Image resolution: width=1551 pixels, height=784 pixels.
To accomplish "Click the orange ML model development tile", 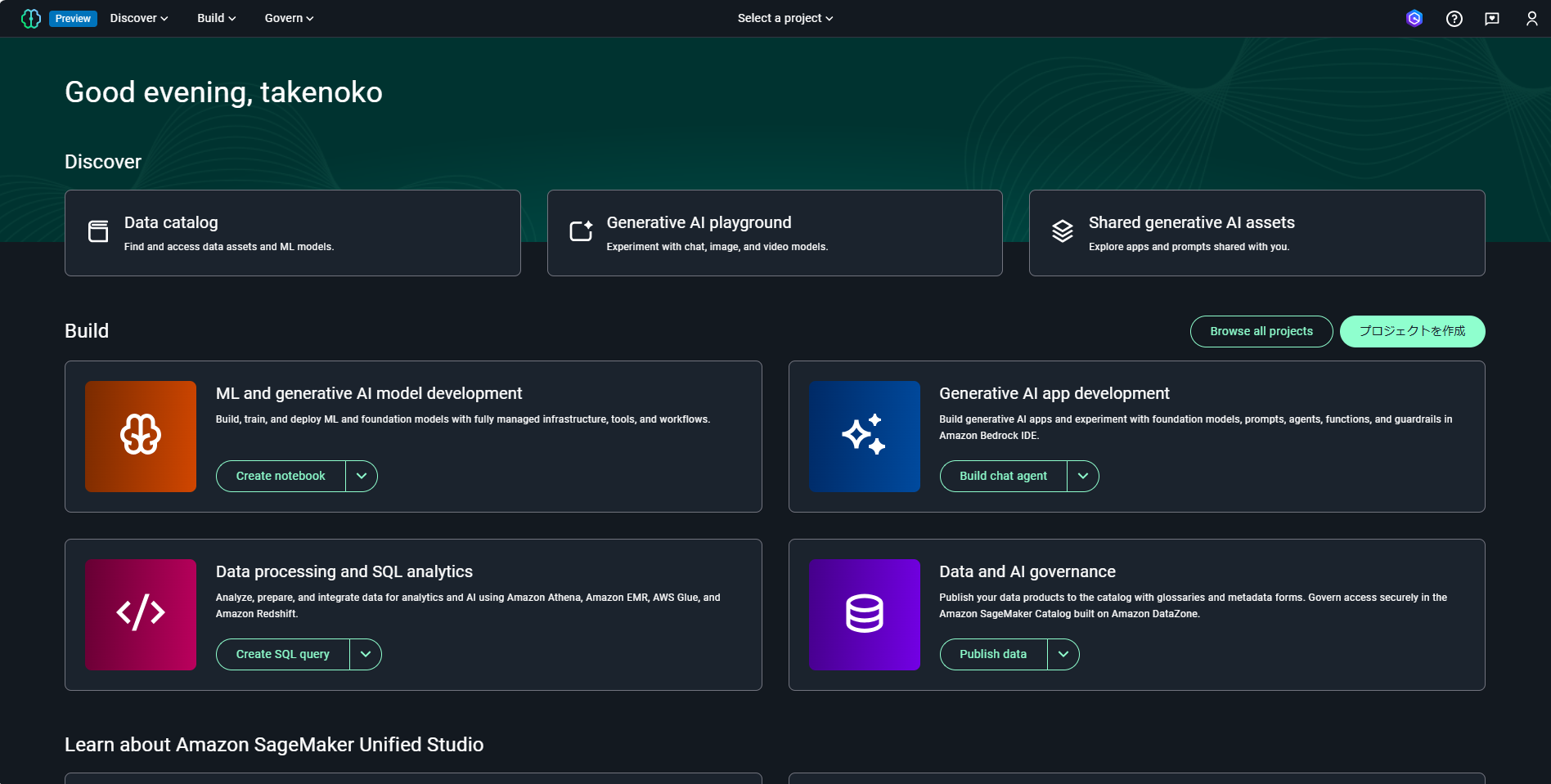I will (141, 437).
